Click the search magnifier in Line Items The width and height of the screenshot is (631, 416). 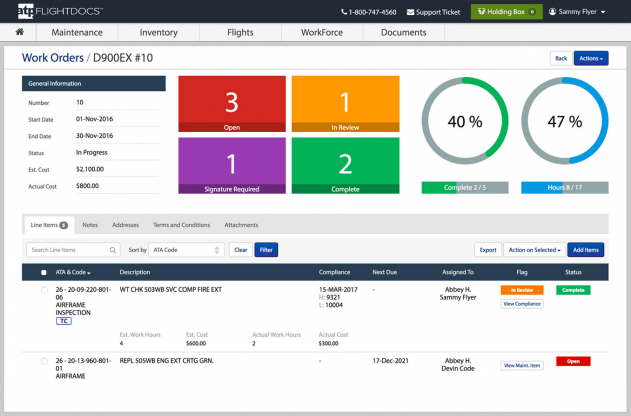pos(110,250)
